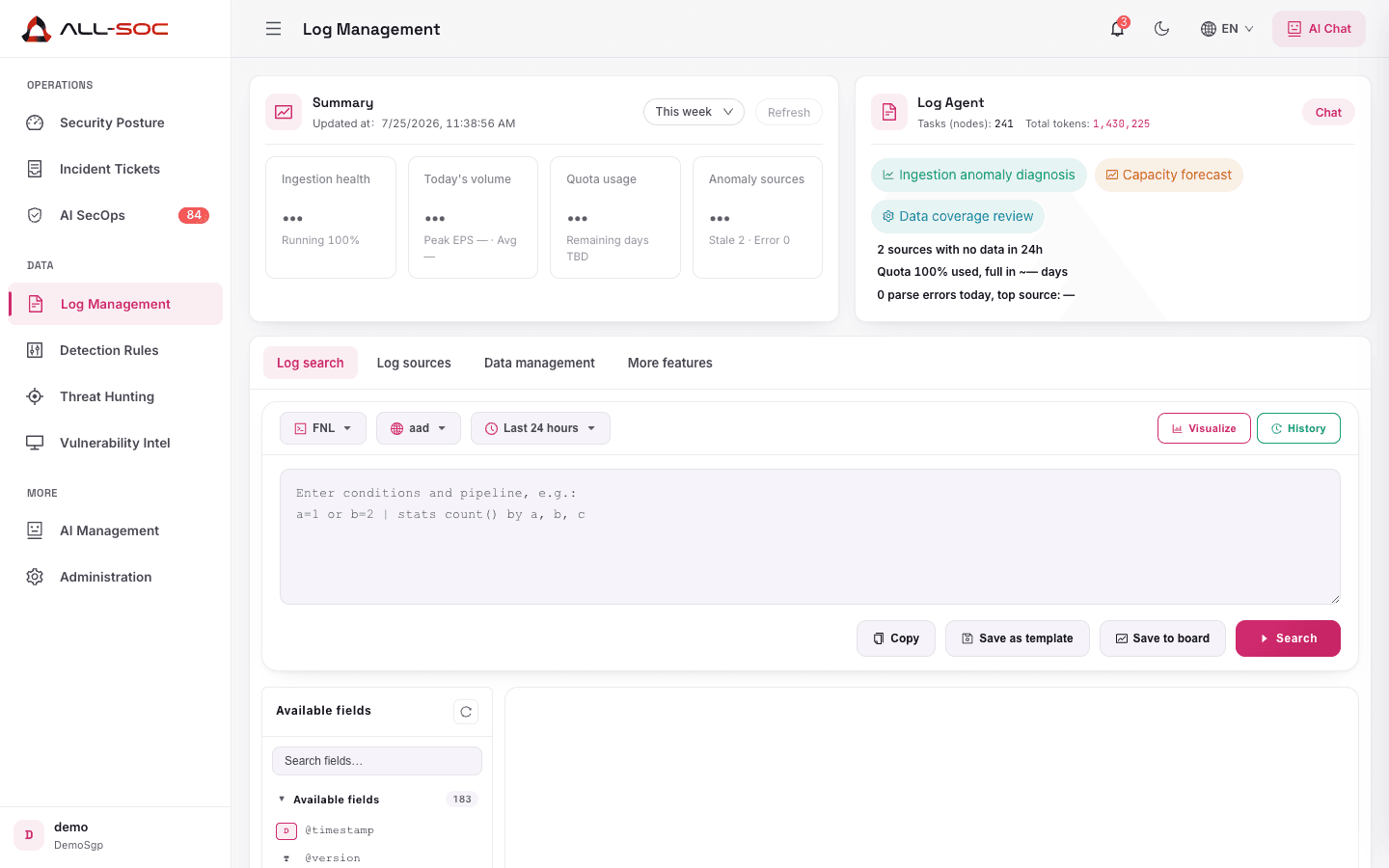Click Save as template
The image size is (1389, 868).
1018,638
